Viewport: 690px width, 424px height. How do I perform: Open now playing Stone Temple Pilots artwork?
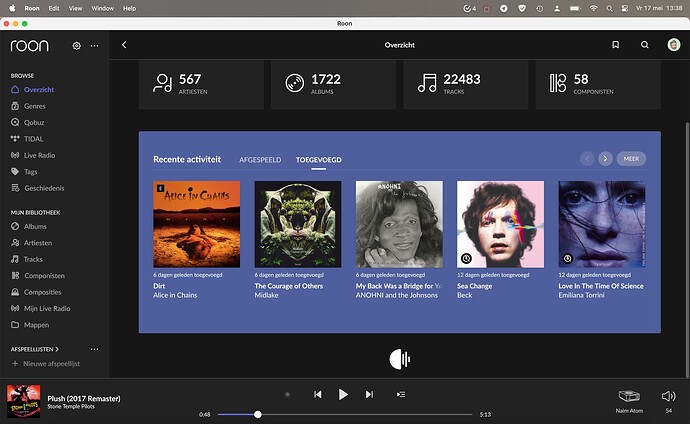[23, 401]
